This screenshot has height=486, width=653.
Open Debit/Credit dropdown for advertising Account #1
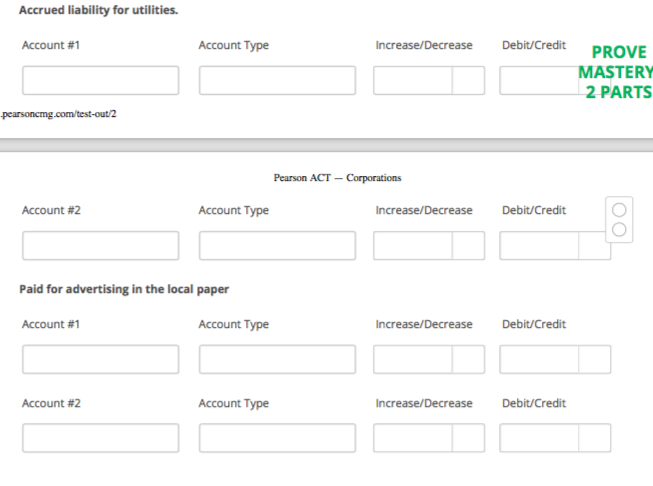point(555,359)
